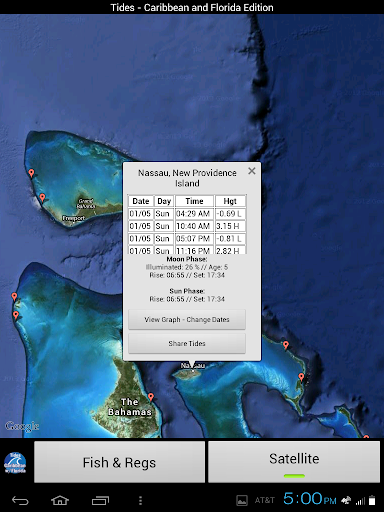Open the 5:00 PM clock status area

point(310,499)
